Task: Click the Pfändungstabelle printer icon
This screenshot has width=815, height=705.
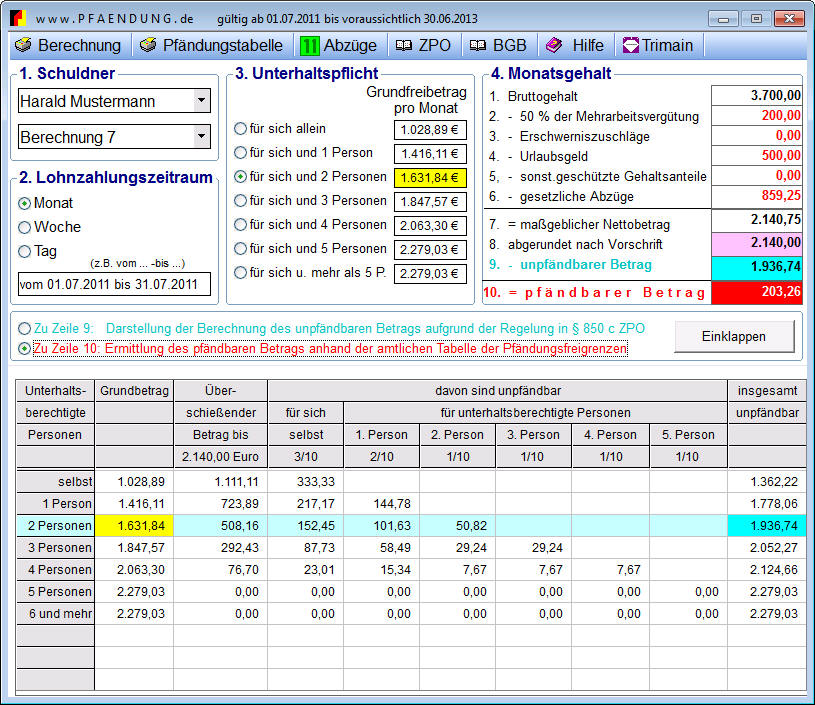Action: click(148, 45)
